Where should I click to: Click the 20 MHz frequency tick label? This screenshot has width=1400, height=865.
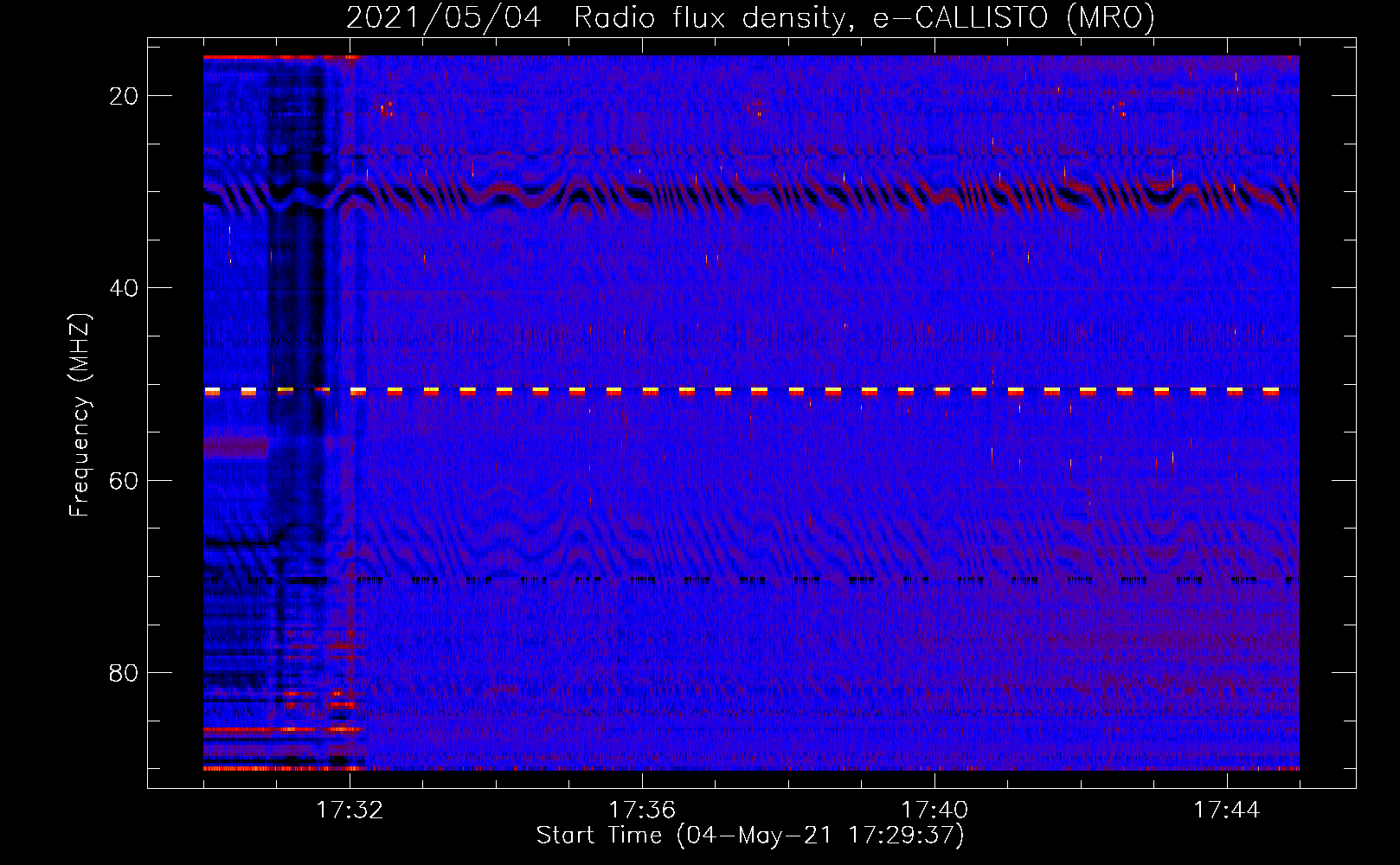[124, 96]
